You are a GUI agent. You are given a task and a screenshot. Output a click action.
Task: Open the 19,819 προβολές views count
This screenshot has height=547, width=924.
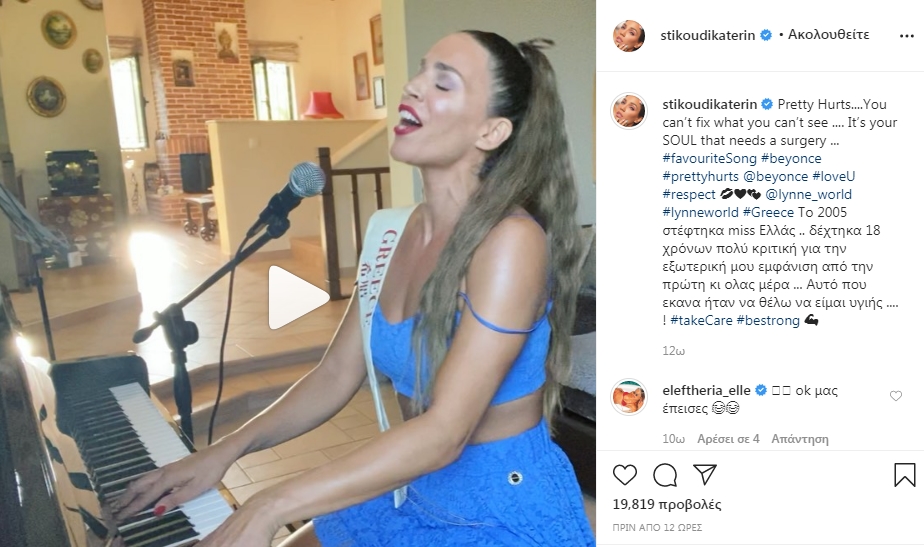pos(667,504)
